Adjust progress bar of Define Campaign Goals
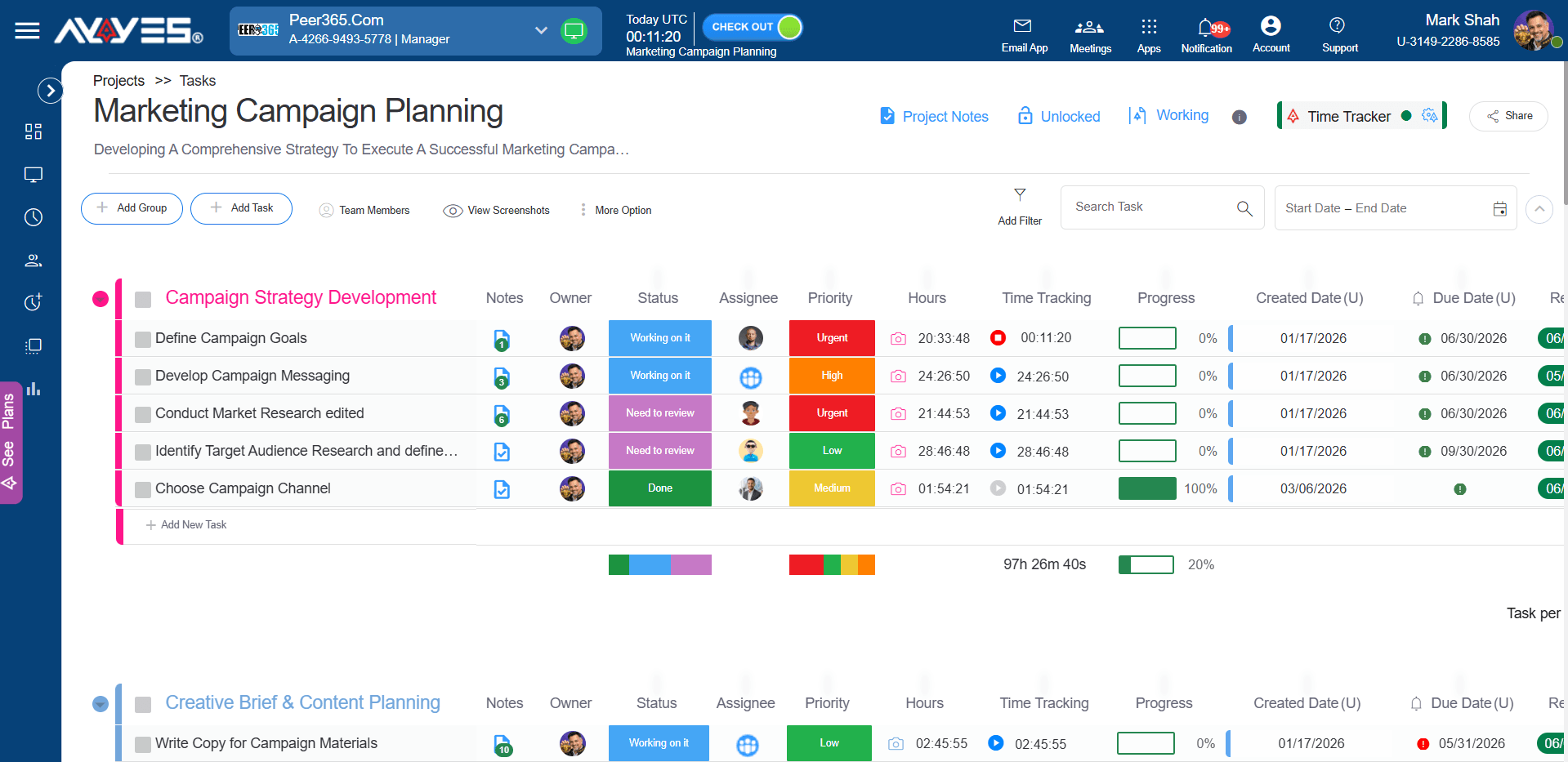1568x762 pixels. tap(1147, 338)
